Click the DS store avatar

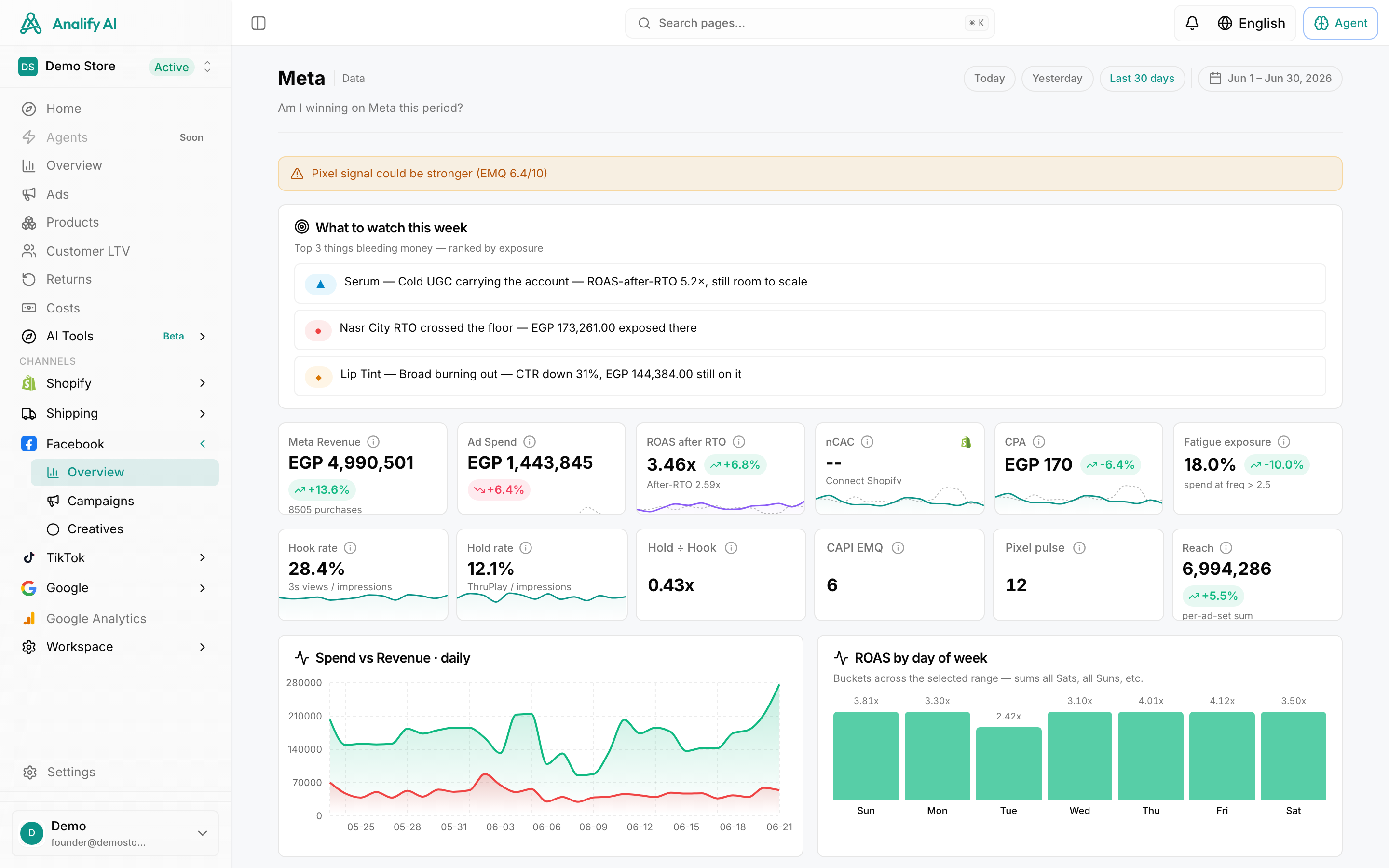pyautogui.click(x=27, y=67)
